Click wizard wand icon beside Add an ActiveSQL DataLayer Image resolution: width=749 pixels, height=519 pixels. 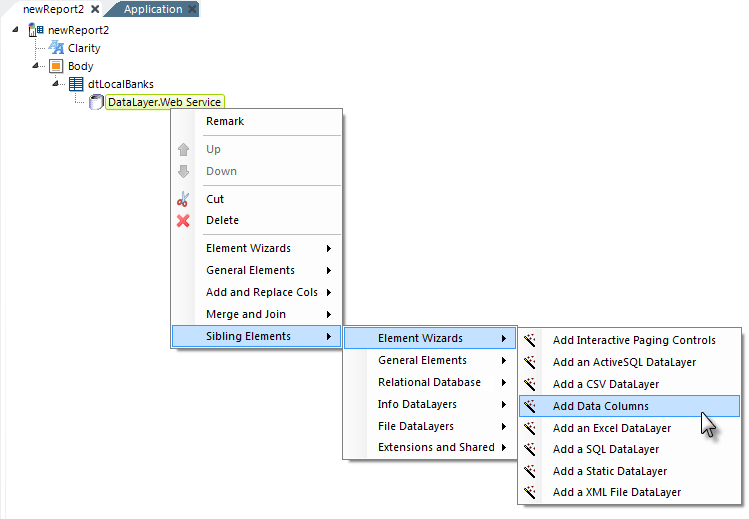[530, 362]
